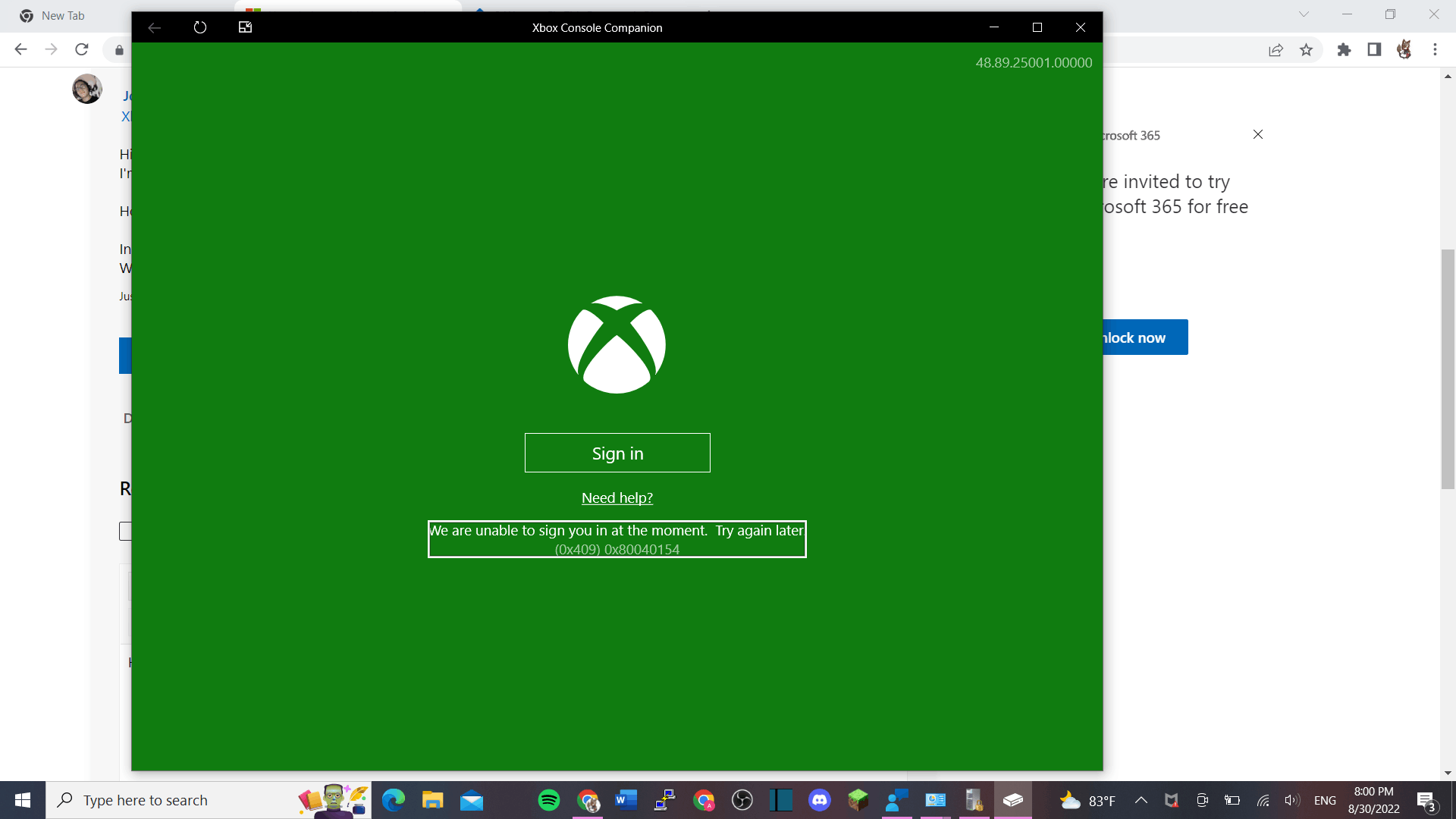This screenshot has height=819, width=1456.
Task: Click the scrollbar down arrow in Chrome
Action: (1448, 773)
